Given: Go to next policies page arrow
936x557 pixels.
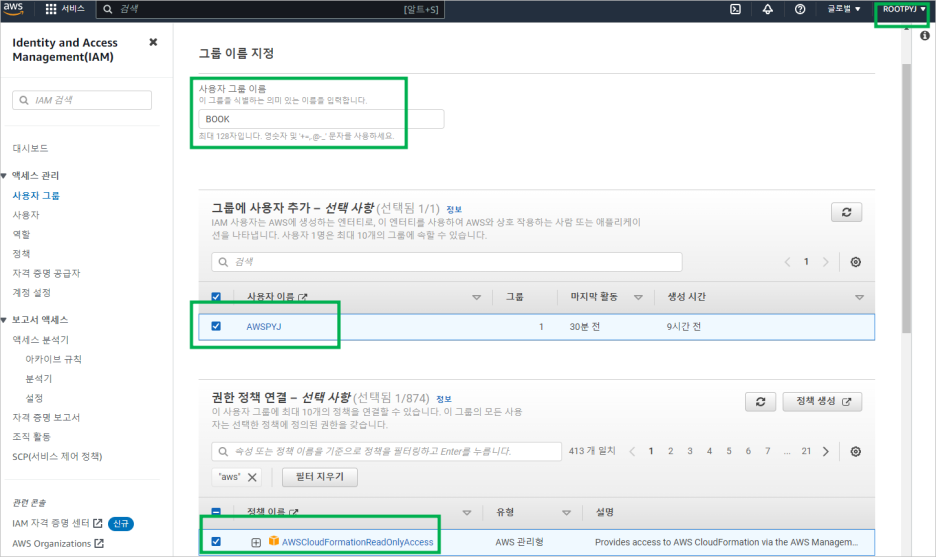Looking at the screenshot, I should click(826, 451).
